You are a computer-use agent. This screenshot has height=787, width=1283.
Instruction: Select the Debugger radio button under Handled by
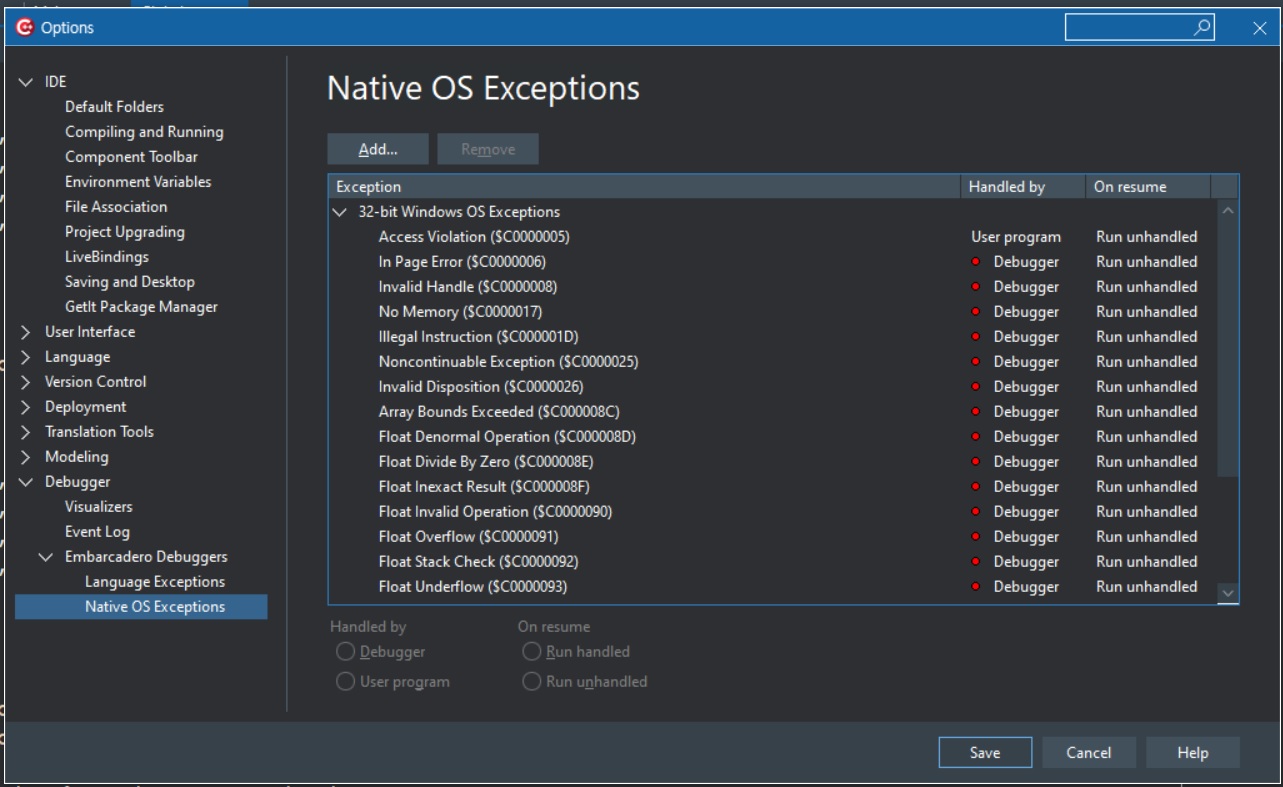[345, 652]
